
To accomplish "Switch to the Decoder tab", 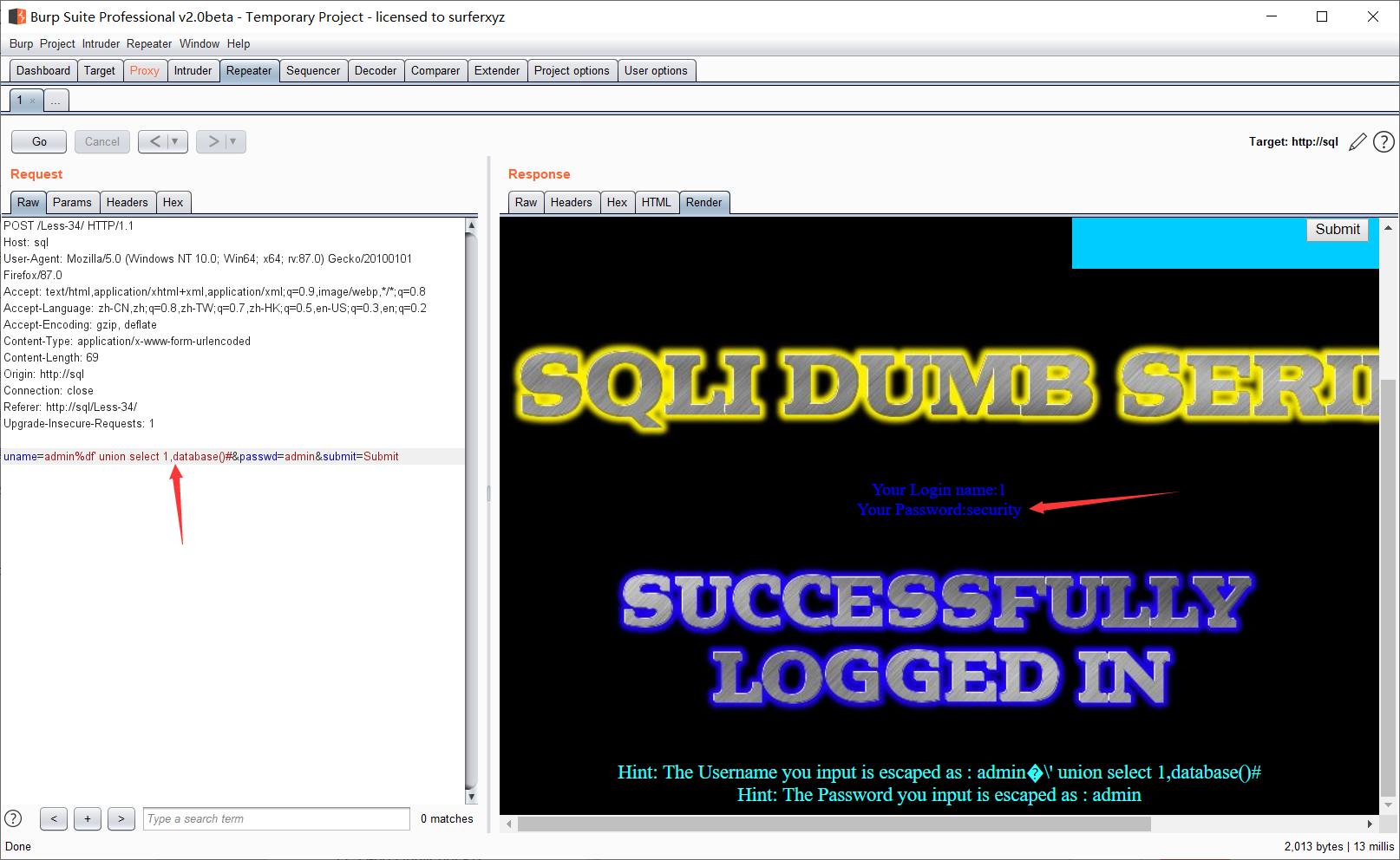I will pos(376,70).
